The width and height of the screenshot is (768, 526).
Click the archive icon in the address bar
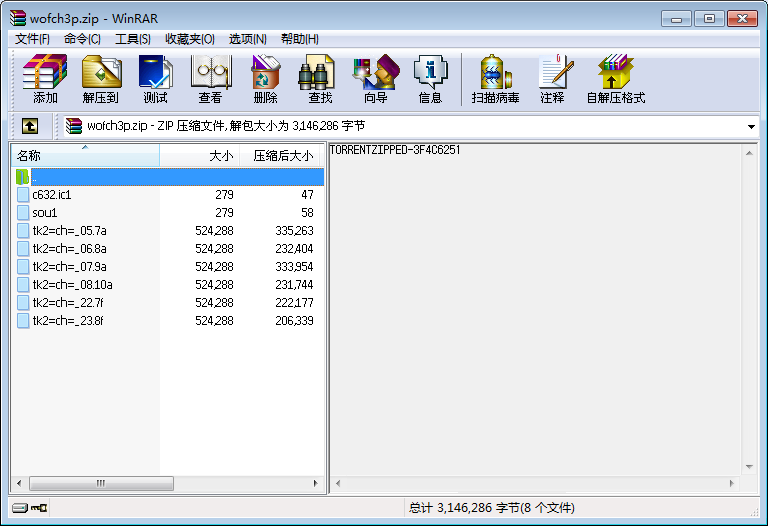pos(74,126)
